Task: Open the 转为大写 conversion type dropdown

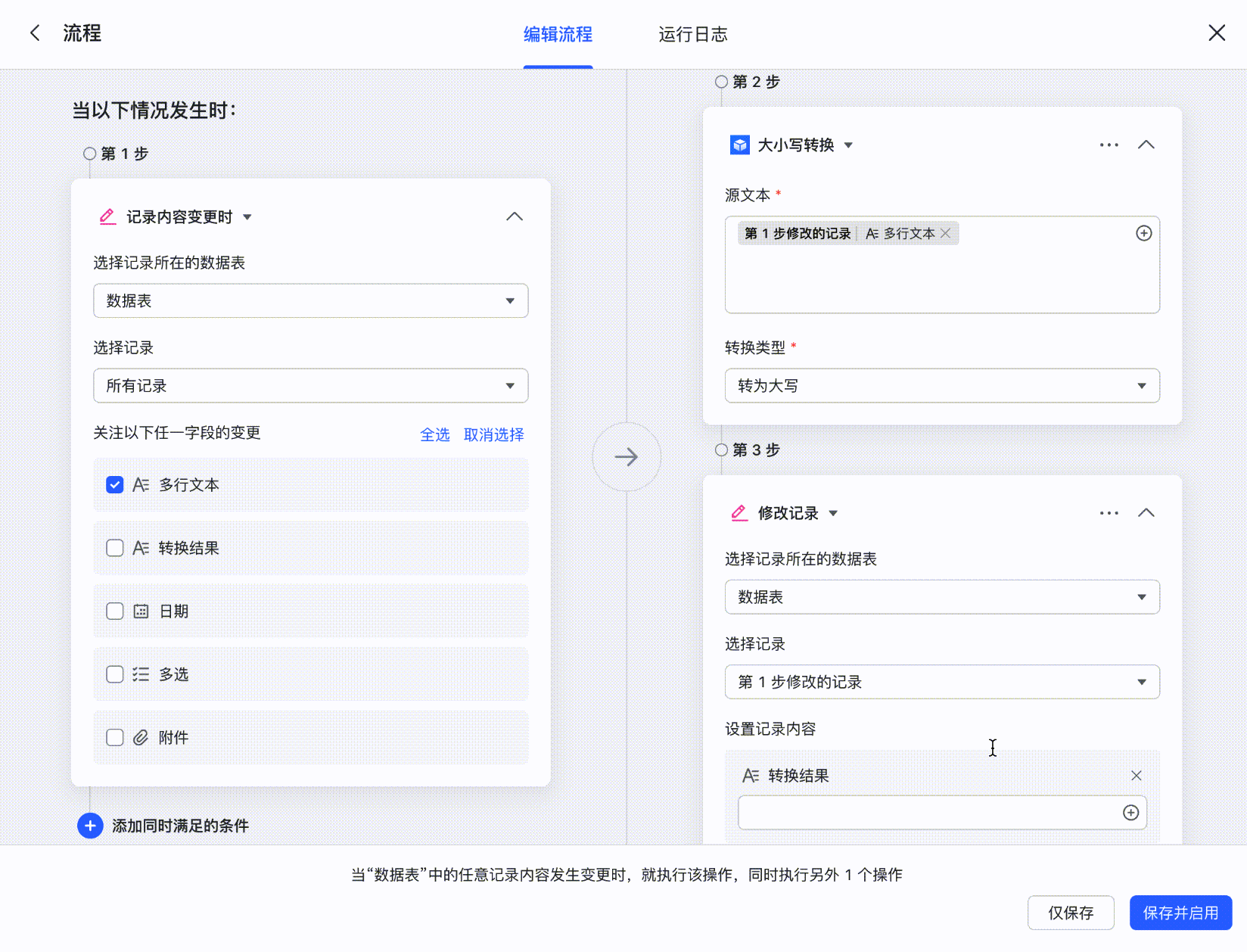Action: [941, 385]
